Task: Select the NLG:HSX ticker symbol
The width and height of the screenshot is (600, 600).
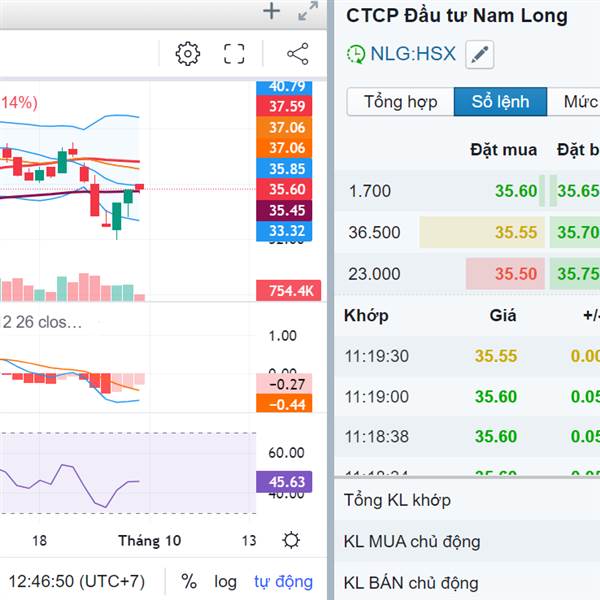Action: pyautogui.click(x=413, y=54)
